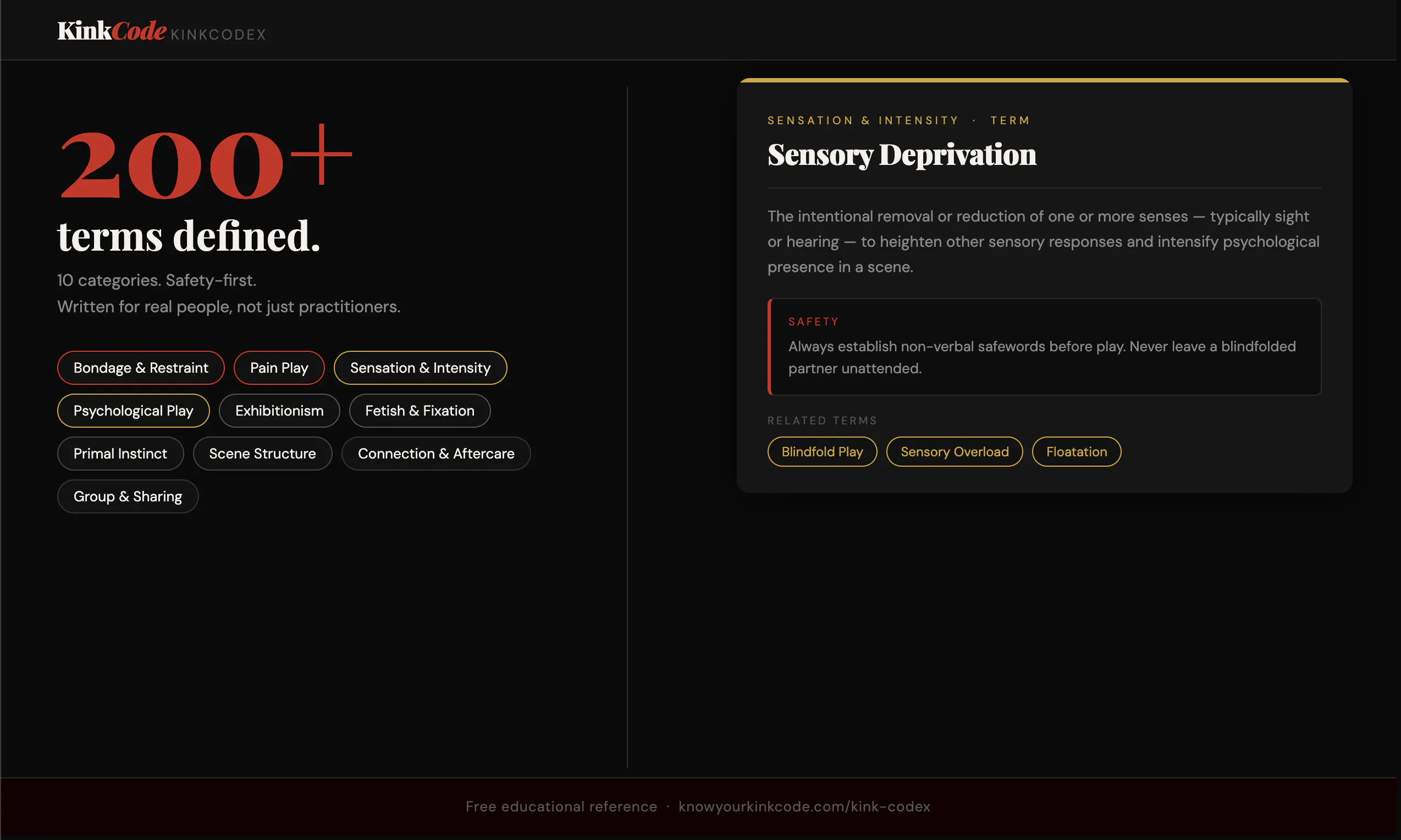Screen dimensions: 1401x840
Task: Click the KinkCode logo
Action: click(112, 31)
